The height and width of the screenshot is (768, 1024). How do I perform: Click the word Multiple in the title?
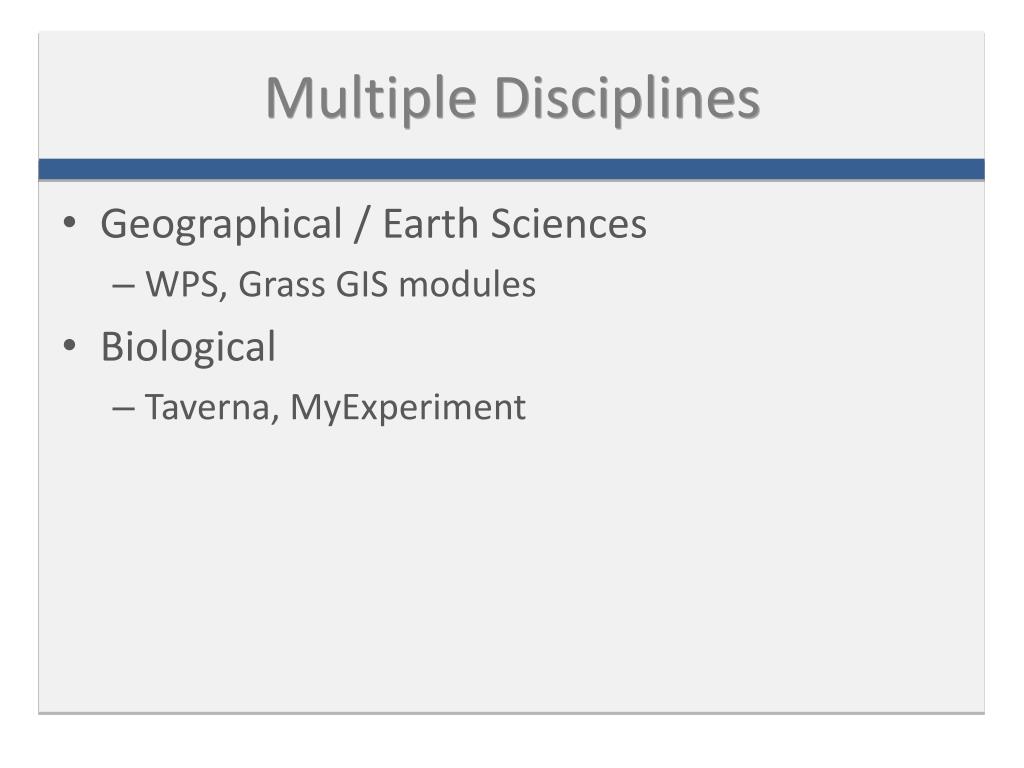click(371, 98)
